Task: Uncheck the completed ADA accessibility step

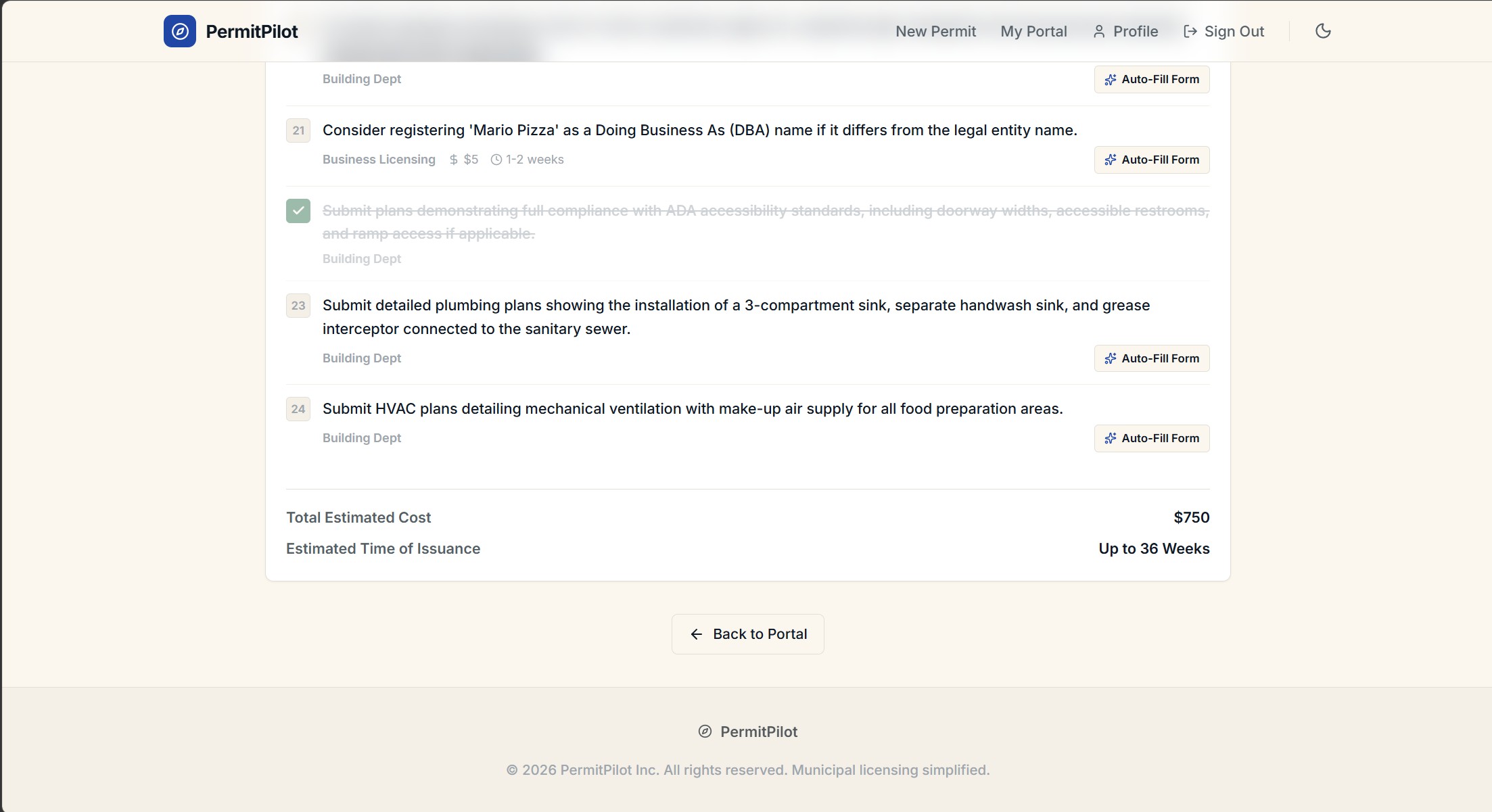Action: [298, 211]
